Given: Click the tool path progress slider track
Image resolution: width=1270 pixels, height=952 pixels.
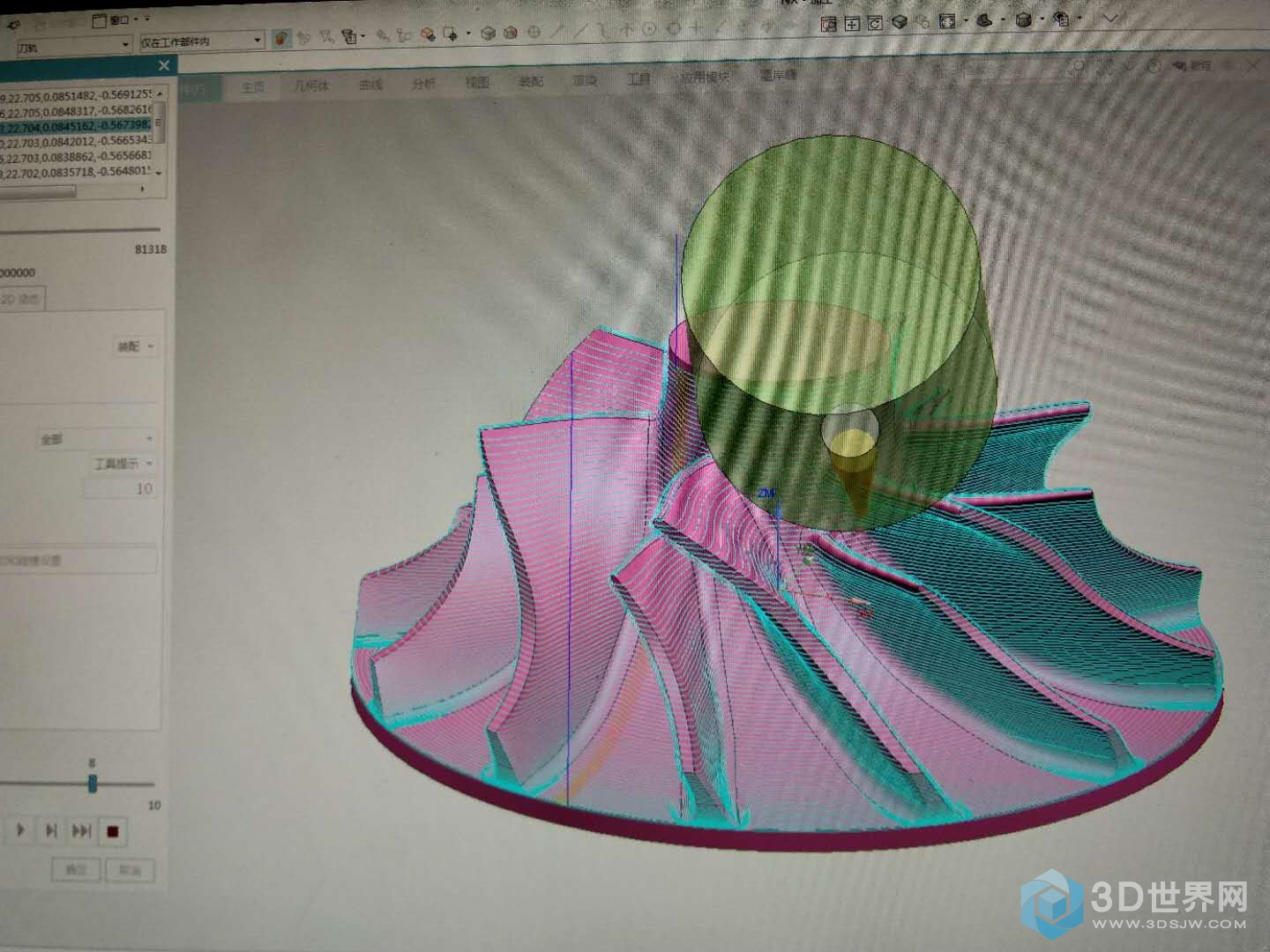Looking at the screenshot, I should click(79, 232).
